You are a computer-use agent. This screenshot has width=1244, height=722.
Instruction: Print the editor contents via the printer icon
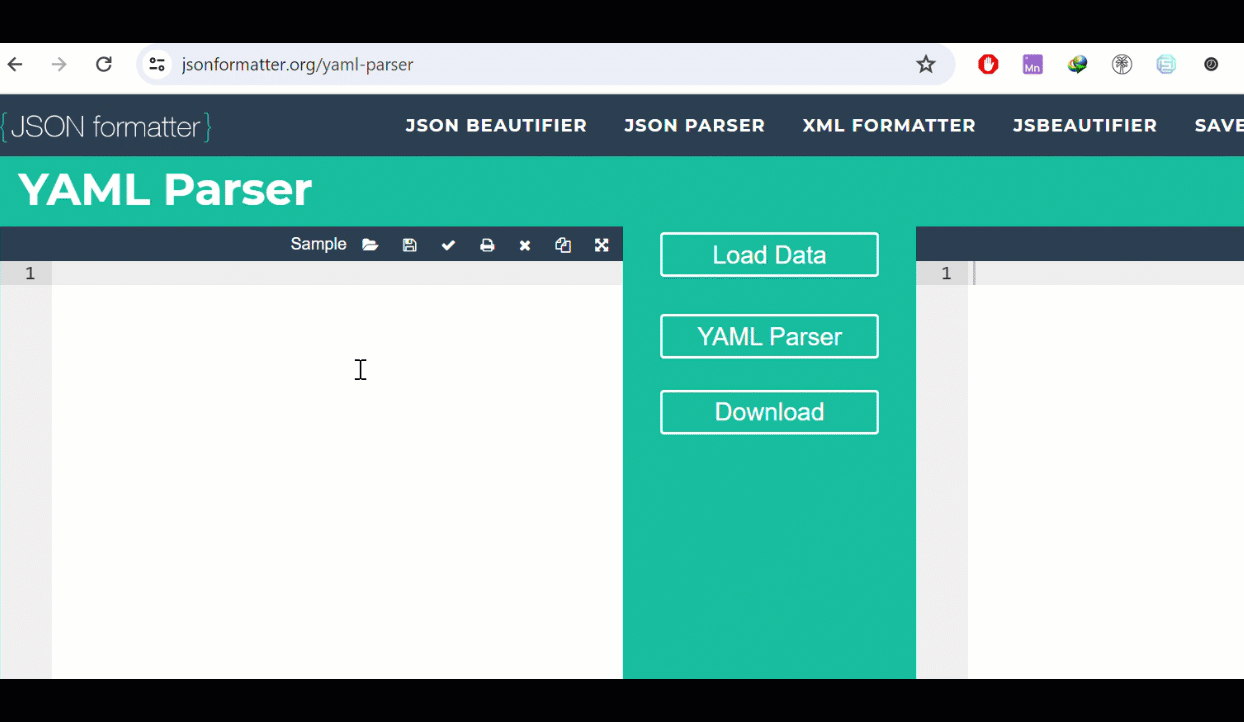click(x=487, y=244)
